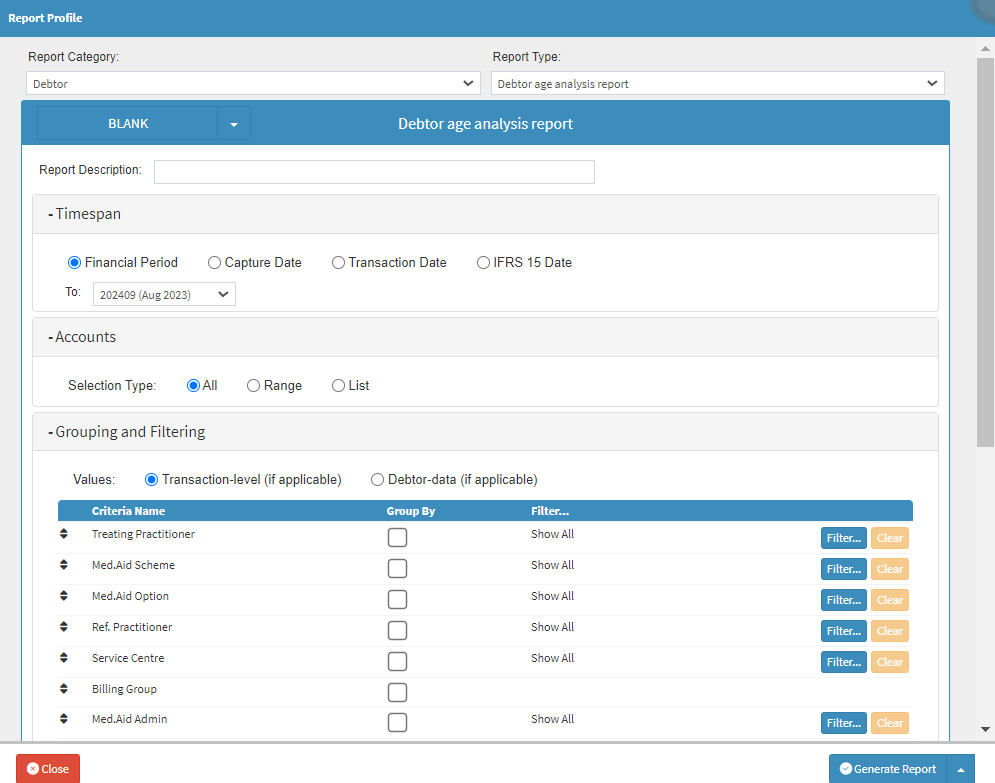This screenshot has width=995, height=783.
Task: Click the Report Description text field
Action: pyautogui.click(x=374, y=172)
